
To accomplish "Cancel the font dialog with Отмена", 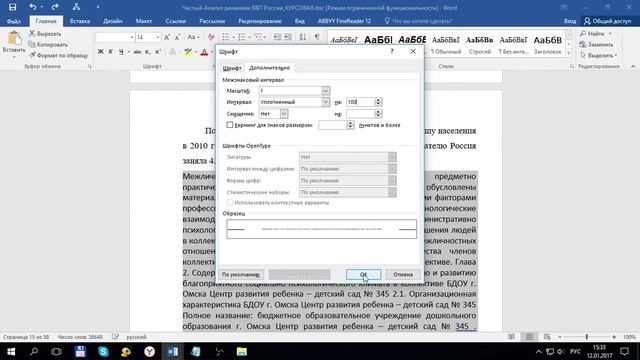I will 403,275.
